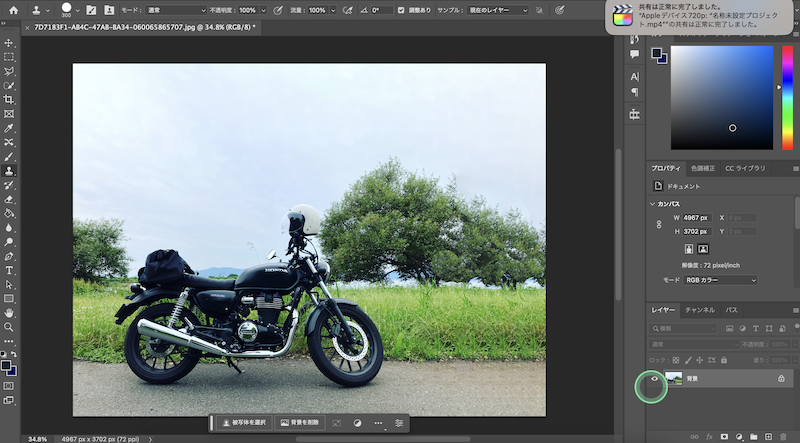Select the Paint Bucket tool
Viewport: 800px width, 443px height.
9,213
